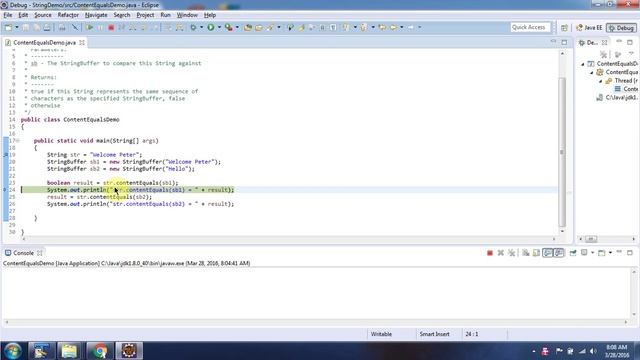Open the Window menu
The width and height of the screenshot is (640, 360).
pyautogui.click(x=187, y=15)
